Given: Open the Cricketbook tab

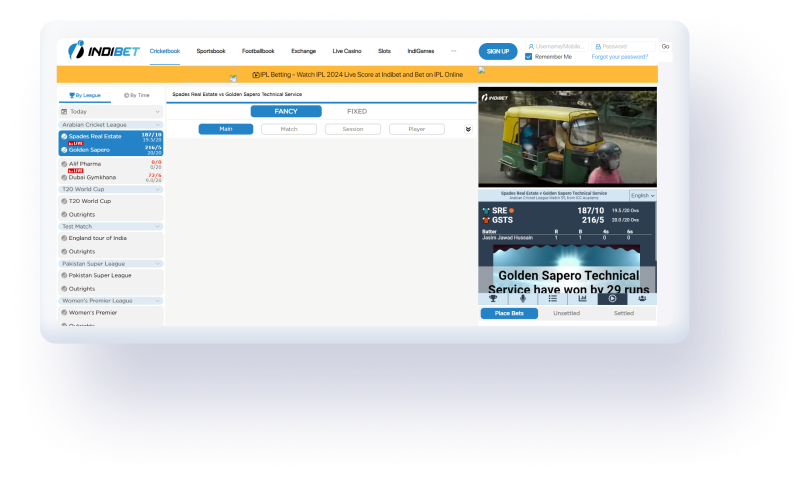Looking at the screenshot, I should coord(165,51).
